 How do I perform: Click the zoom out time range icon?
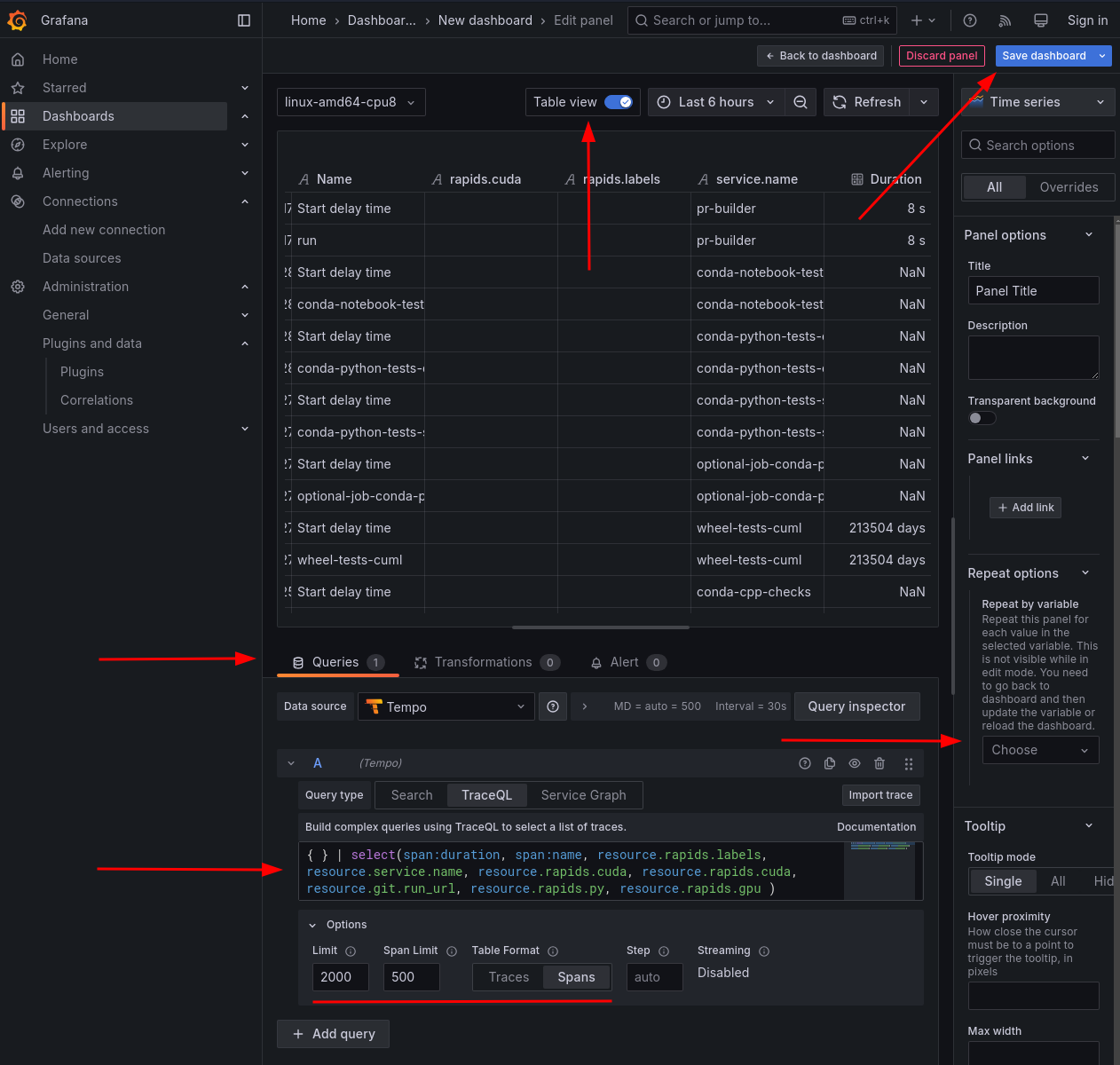coord(800,102)
